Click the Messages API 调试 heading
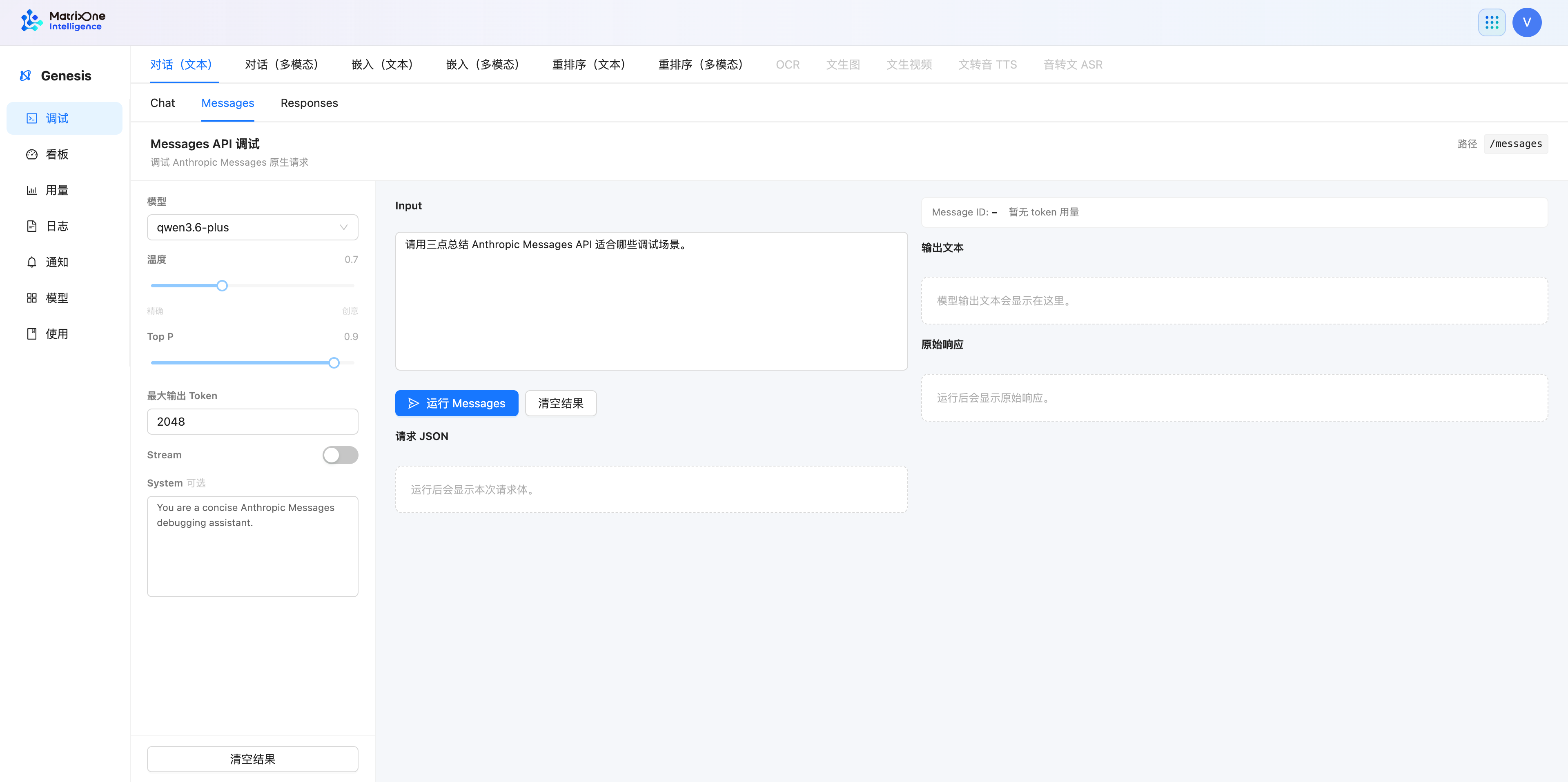1568x782 pixels. tap(205, 144)
